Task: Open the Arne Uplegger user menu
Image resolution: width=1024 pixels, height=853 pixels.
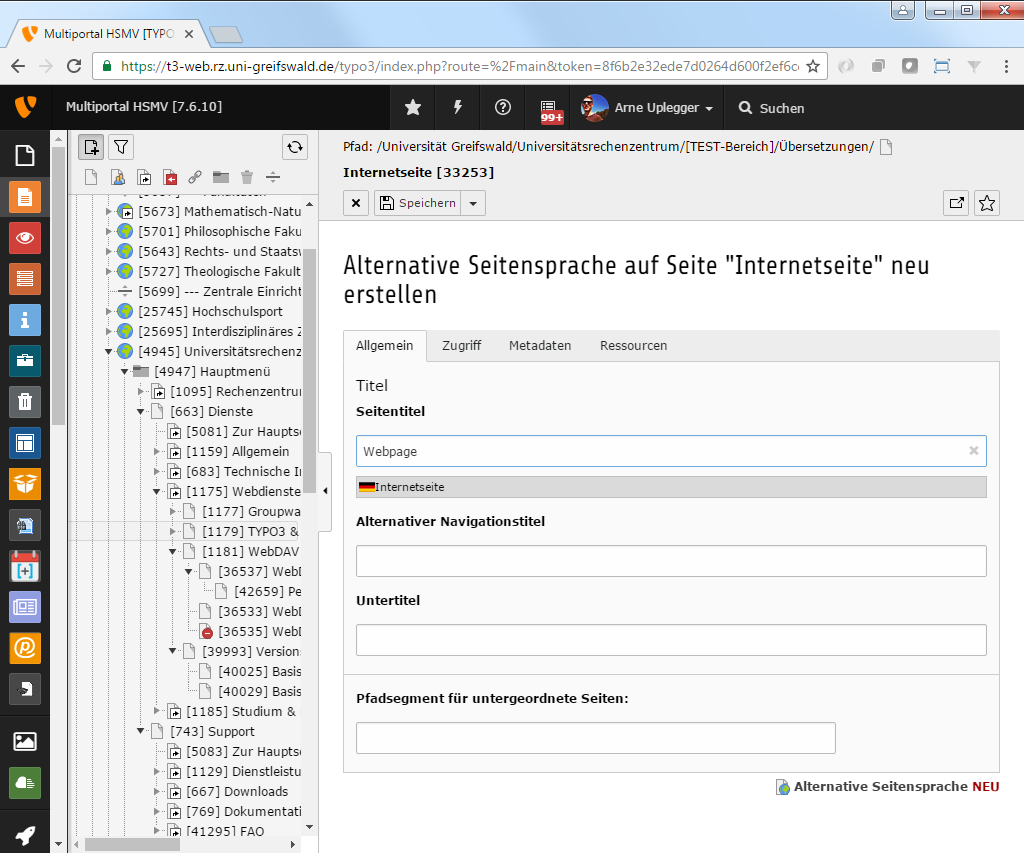Action: pos(648,108)
